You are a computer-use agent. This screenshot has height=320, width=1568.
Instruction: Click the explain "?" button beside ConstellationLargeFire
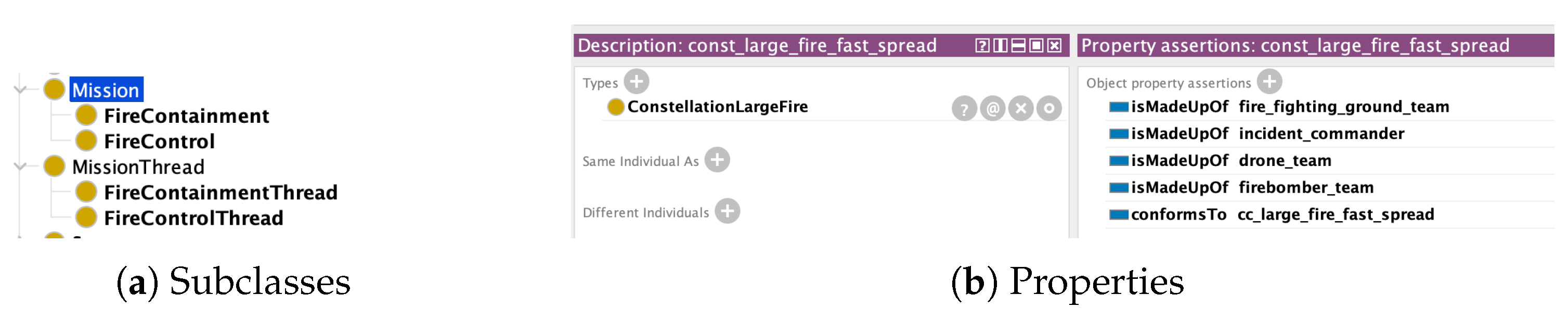coord(965,109)
